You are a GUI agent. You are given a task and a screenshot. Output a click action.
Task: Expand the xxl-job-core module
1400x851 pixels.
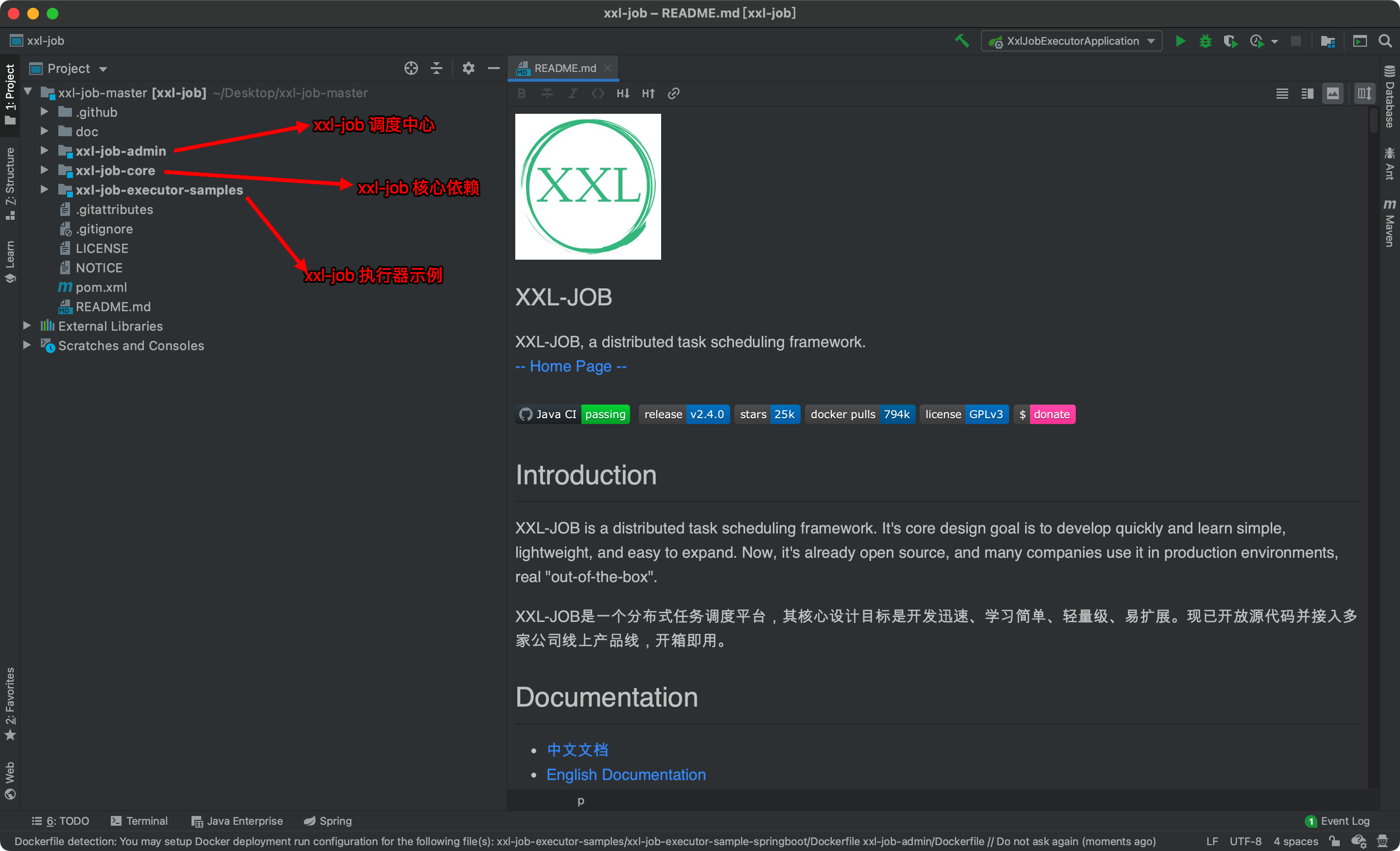pos(44,170)
